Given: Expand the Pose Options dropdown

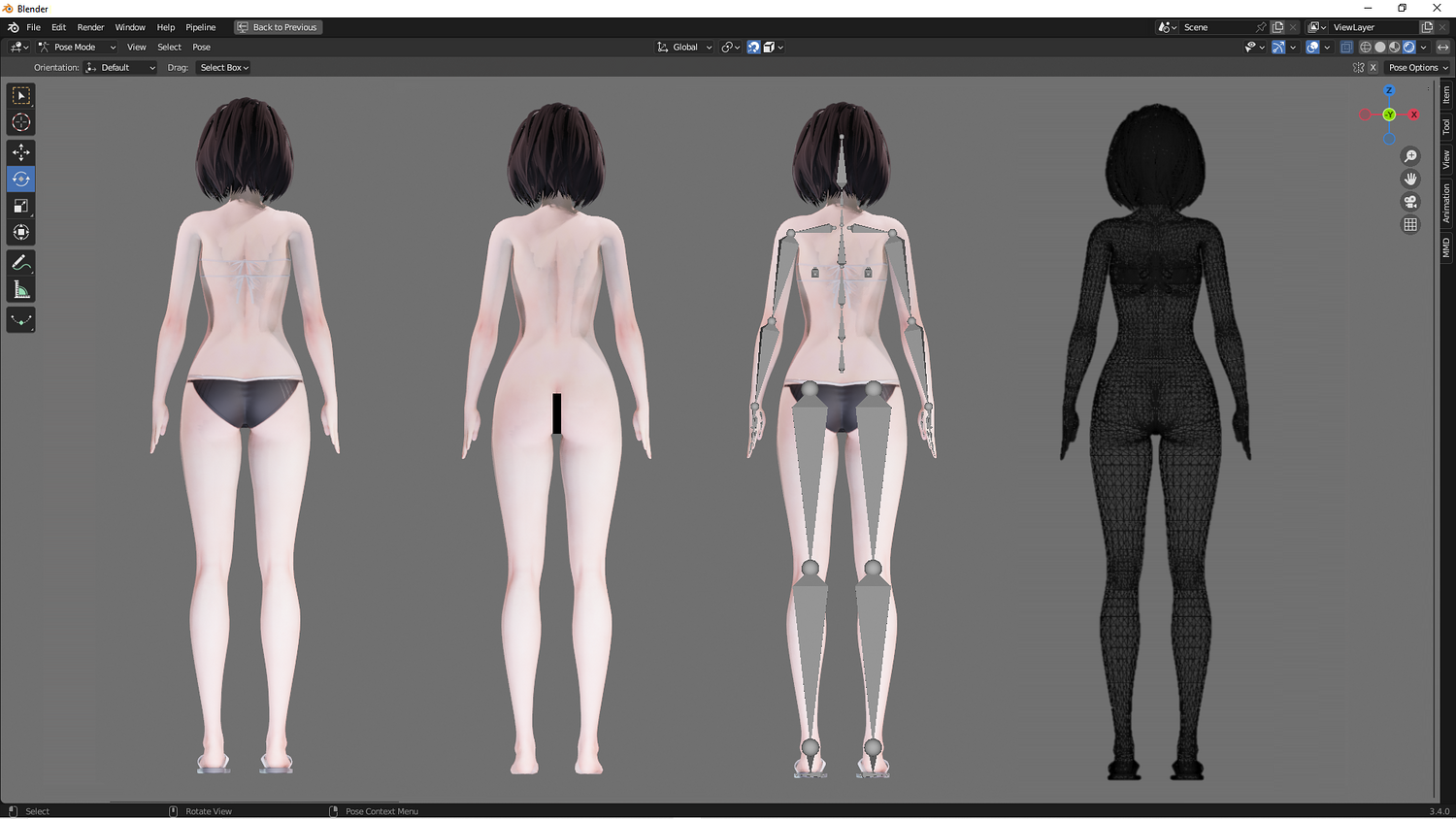Looking at the screenshot, I should tap(1417, 68).
